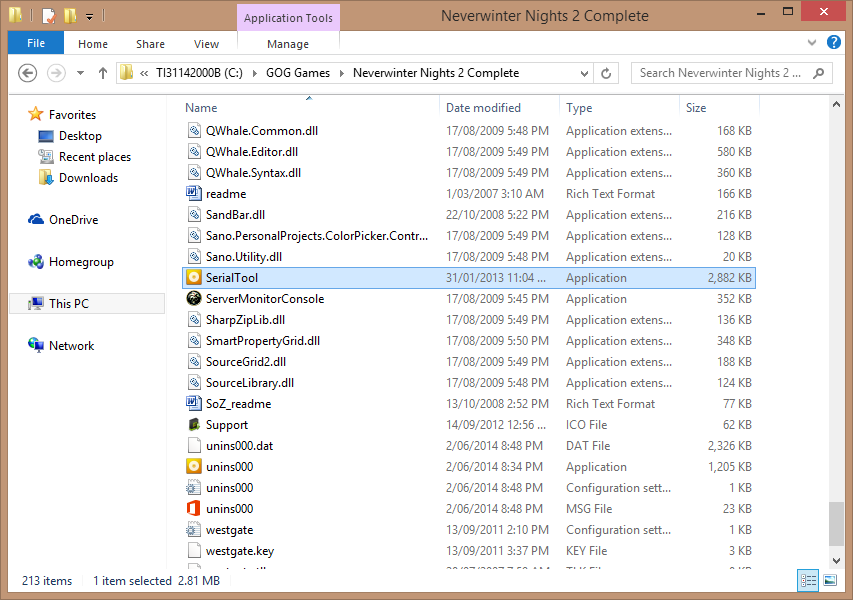
Task: Click the SoZ_readme document icon
Action: (x=194, y=404)
